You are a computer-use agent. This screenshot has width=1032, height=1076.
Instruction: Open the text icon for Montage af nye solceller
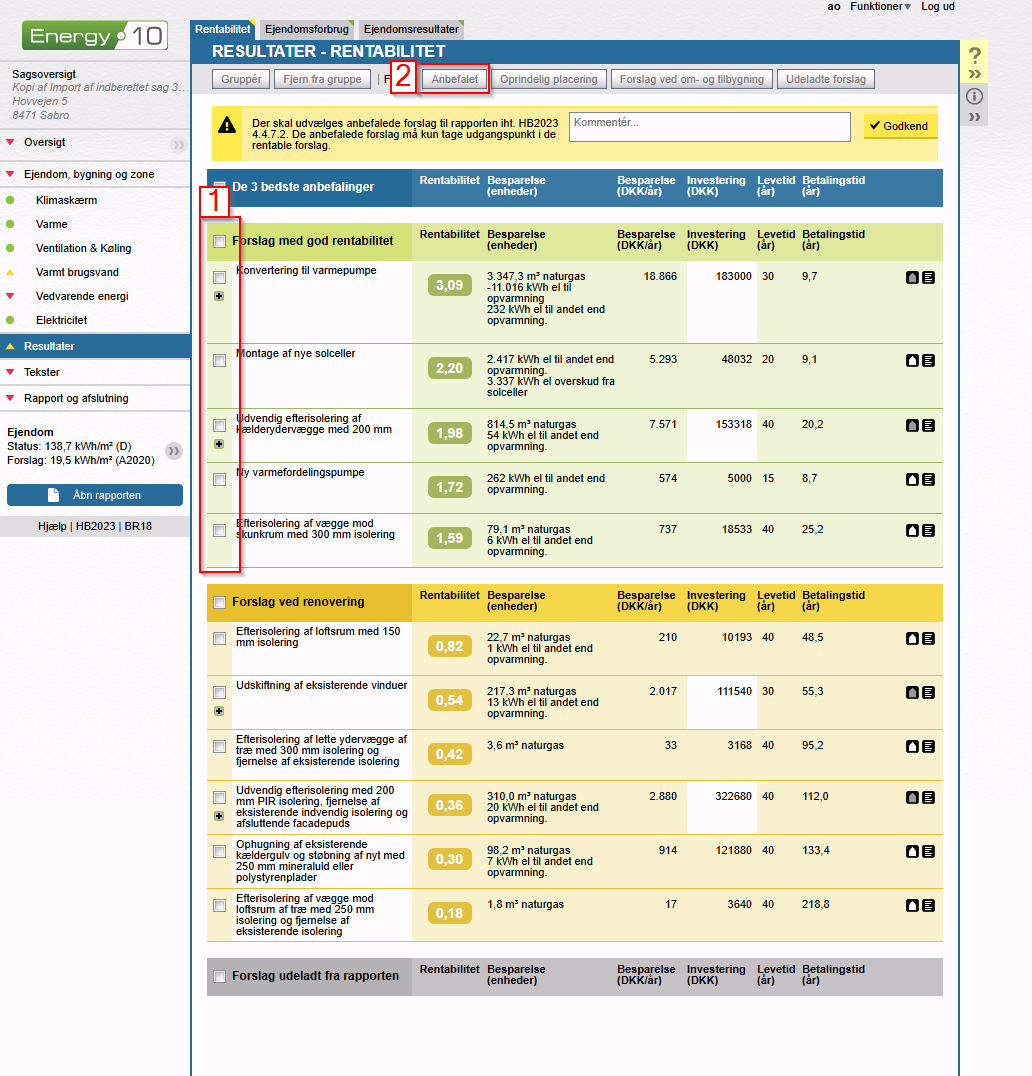pyautogui.click(x=928, y=360)
